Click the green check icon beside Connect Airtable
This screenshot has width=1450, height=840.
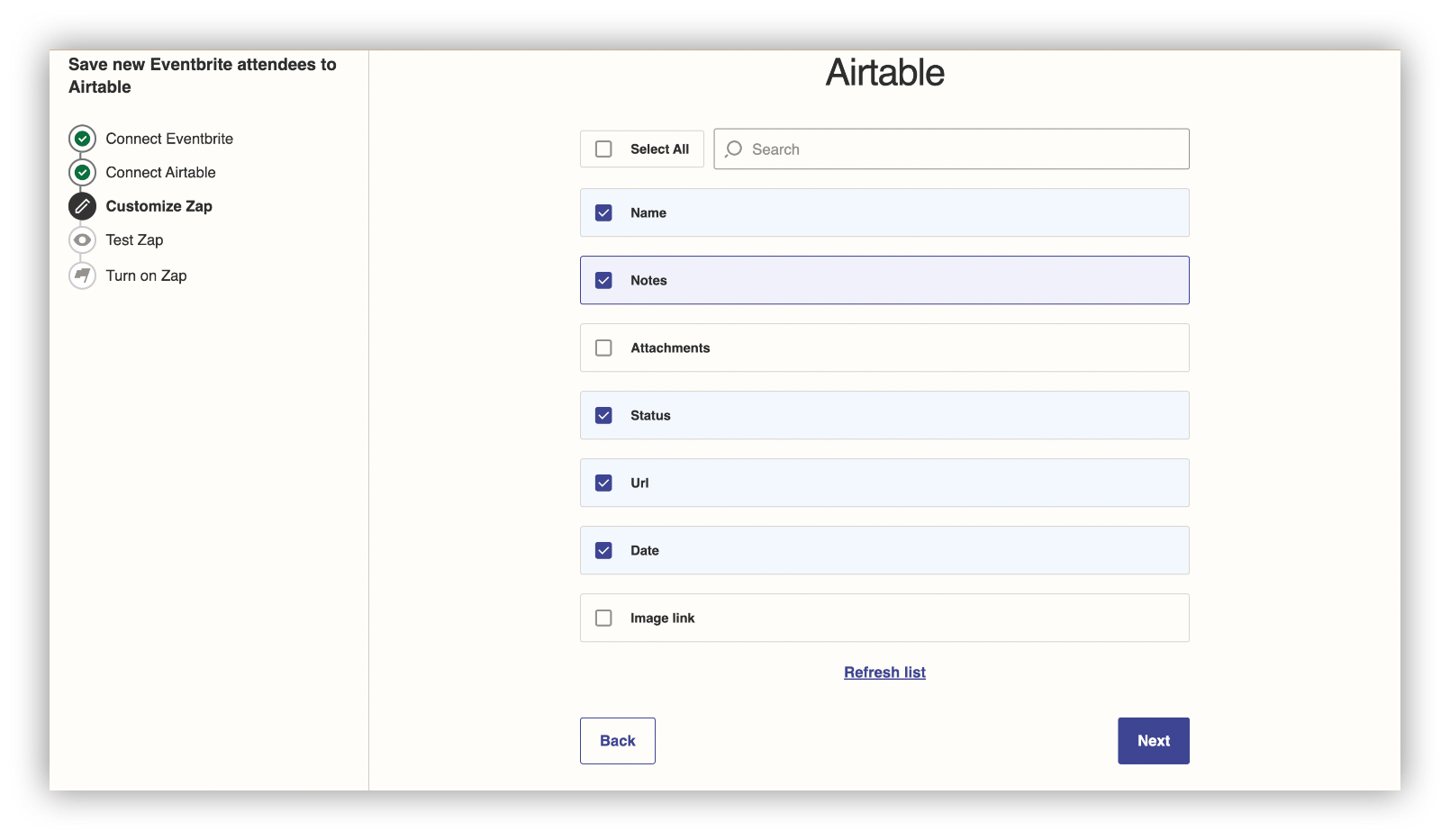coord(82,172)
